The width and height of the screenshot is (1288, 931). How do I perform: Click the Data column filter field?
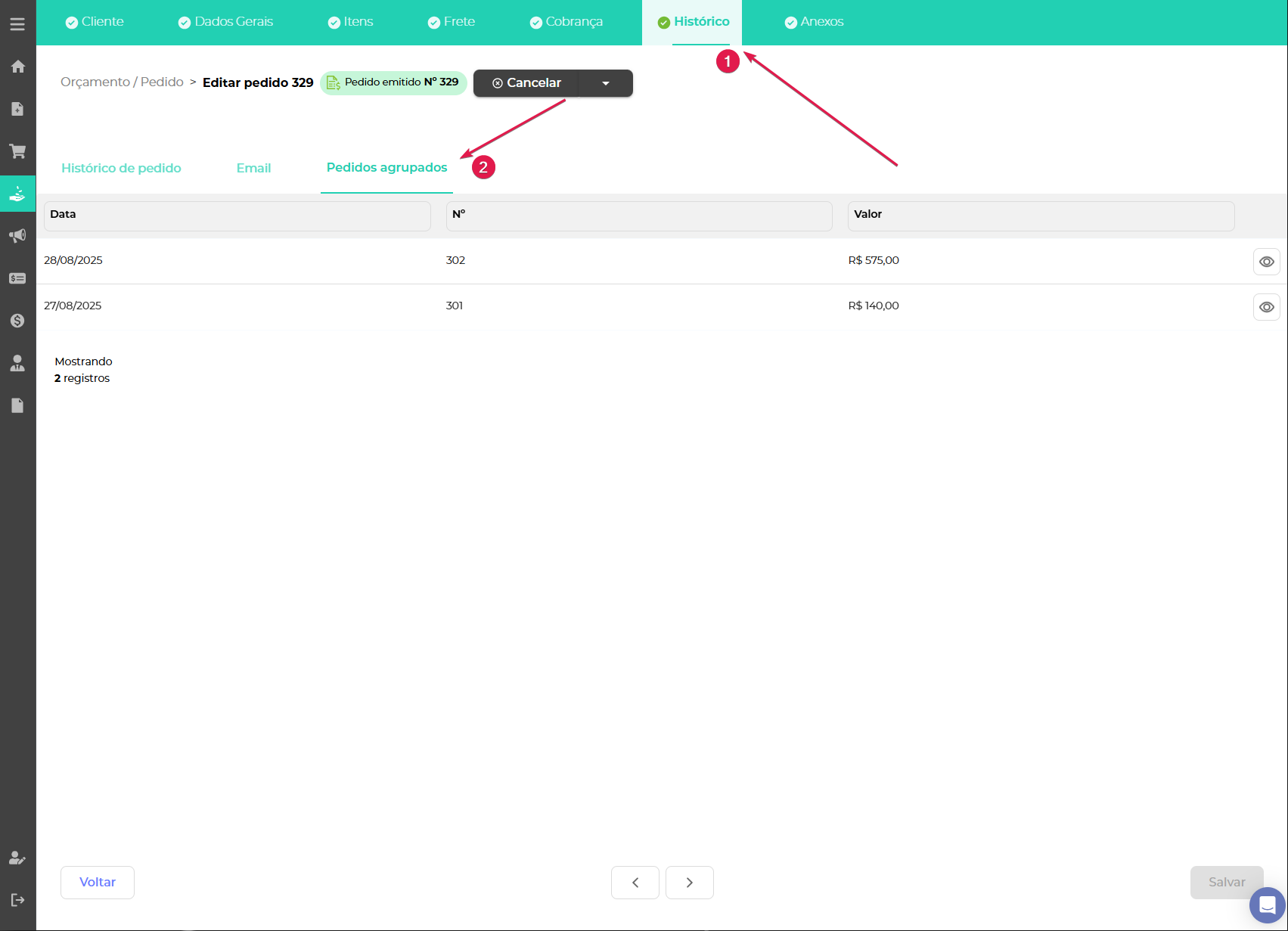point(237,216)
